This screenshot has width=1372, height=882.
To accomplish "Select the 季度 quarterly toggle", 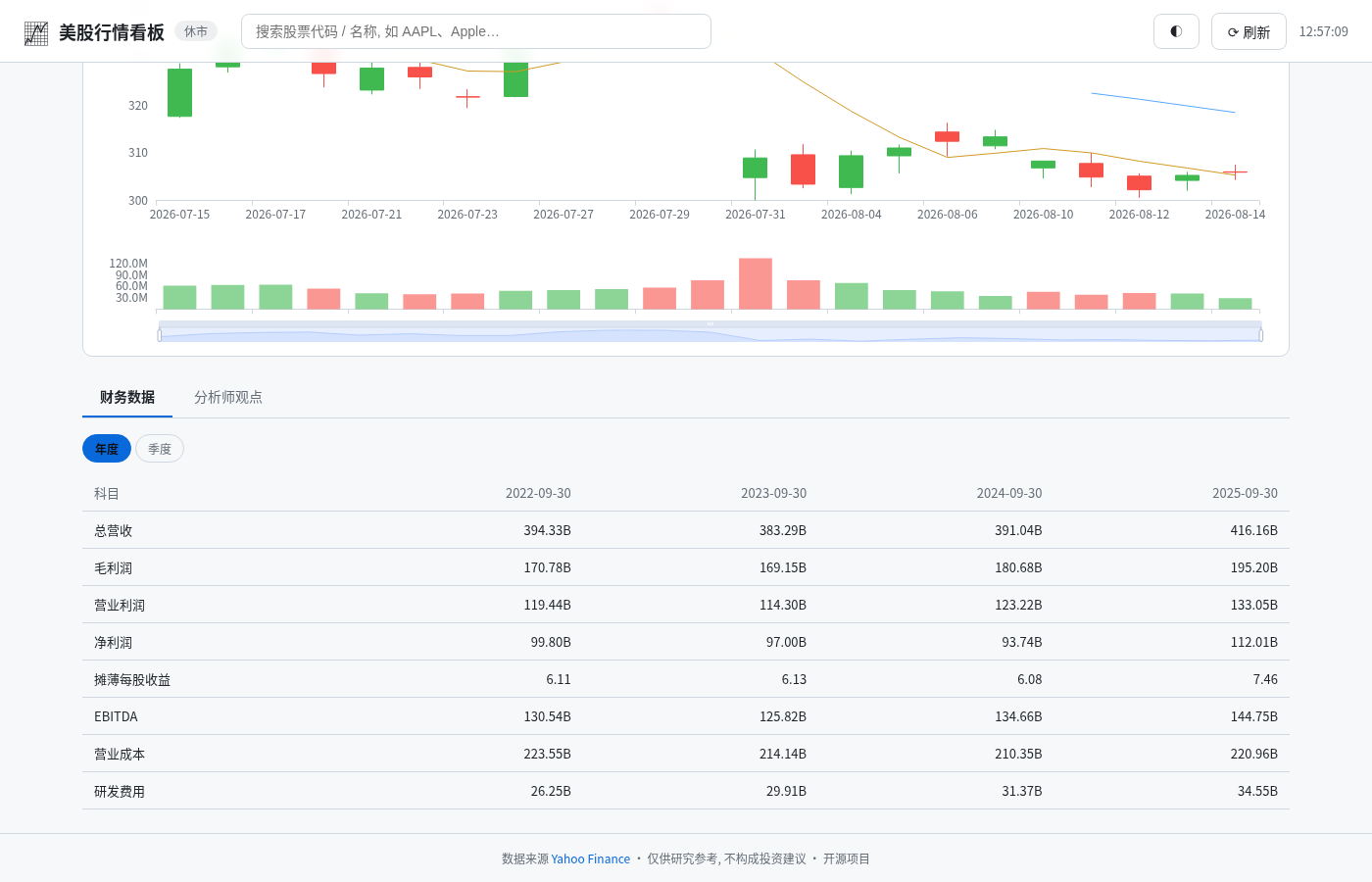I will pyautogui.click(x=160, y=449).
